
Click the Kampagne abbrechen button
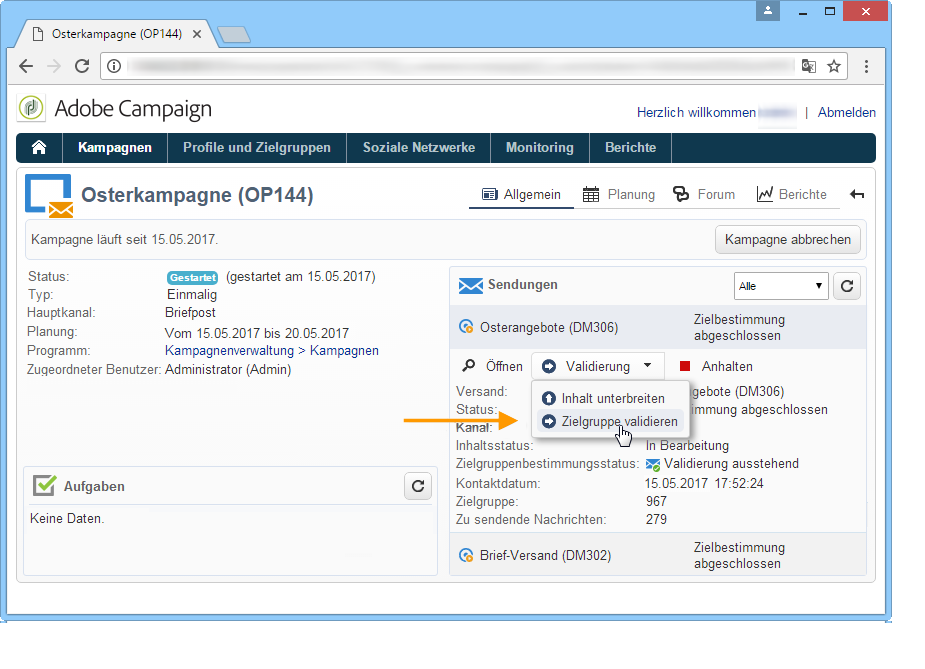(788, 240)
